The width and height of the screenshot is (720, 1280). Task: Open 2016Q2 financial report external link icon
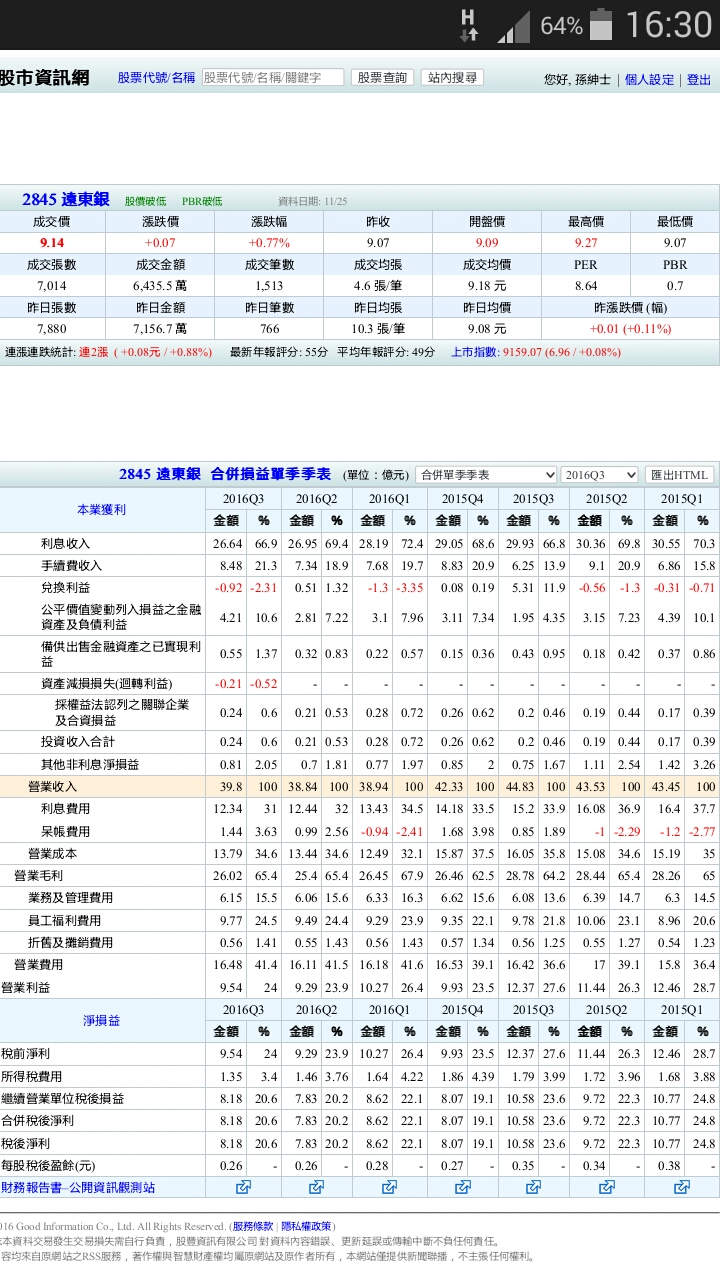(316, 1187)
